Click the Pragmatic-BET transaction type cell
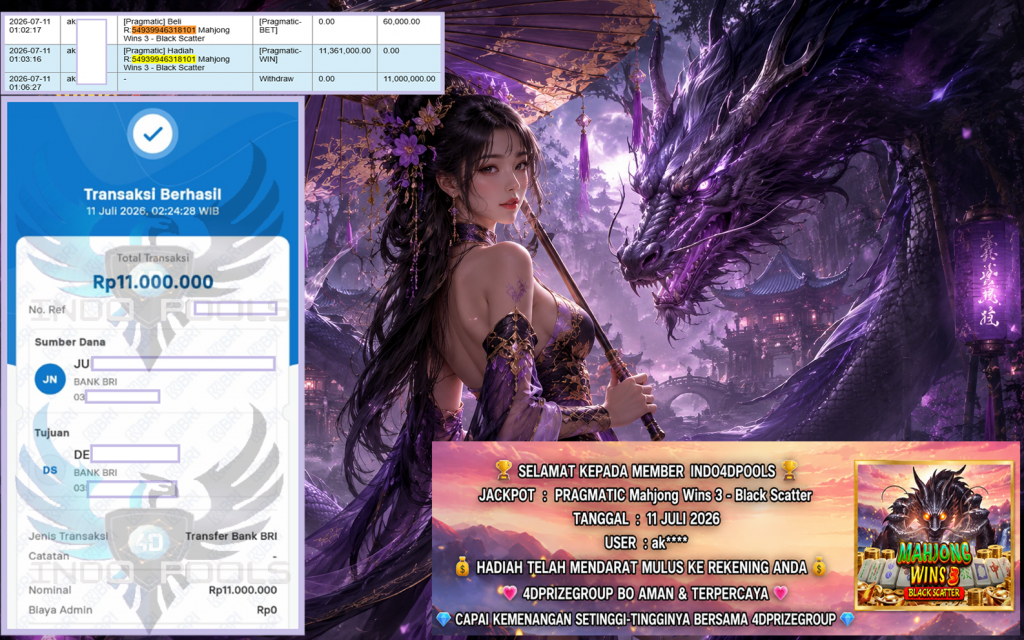The width and height of the screenshot is (1024, 640). tap(282, 29)
